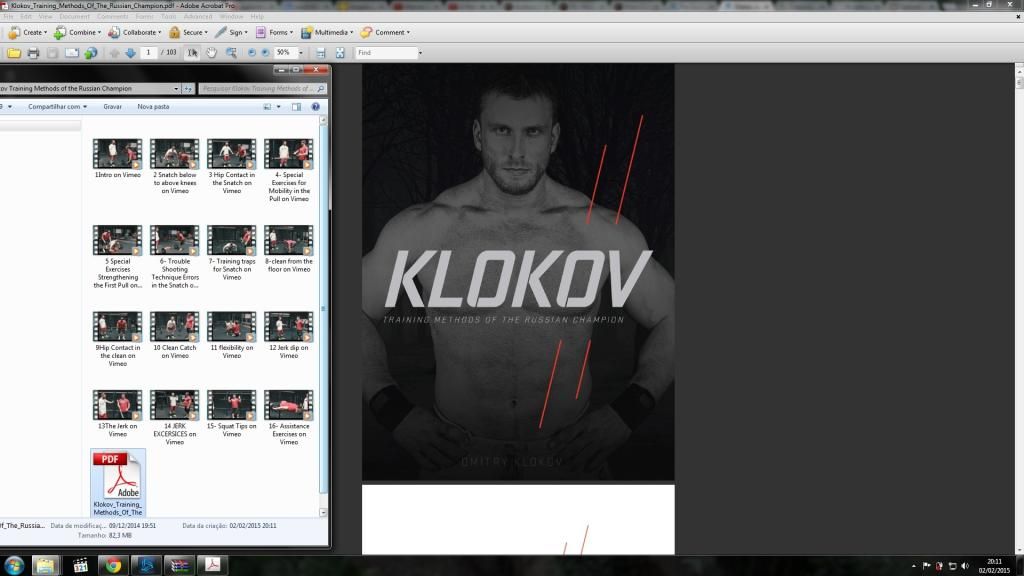Click the volume icon in system tray
This screenshot has height=576, width=1024.
point(965,566)
